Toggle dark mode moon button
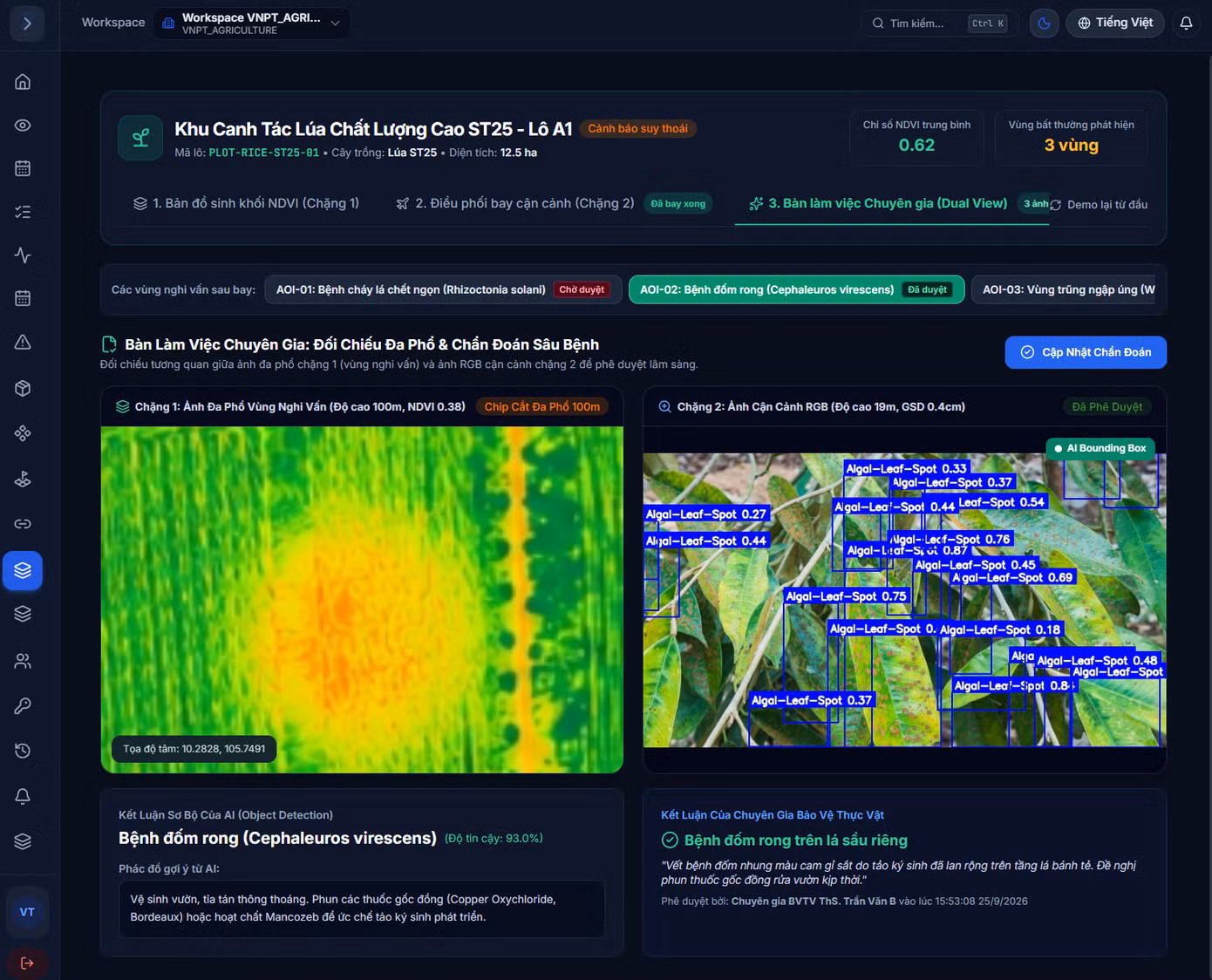 tap(1044, 24)
